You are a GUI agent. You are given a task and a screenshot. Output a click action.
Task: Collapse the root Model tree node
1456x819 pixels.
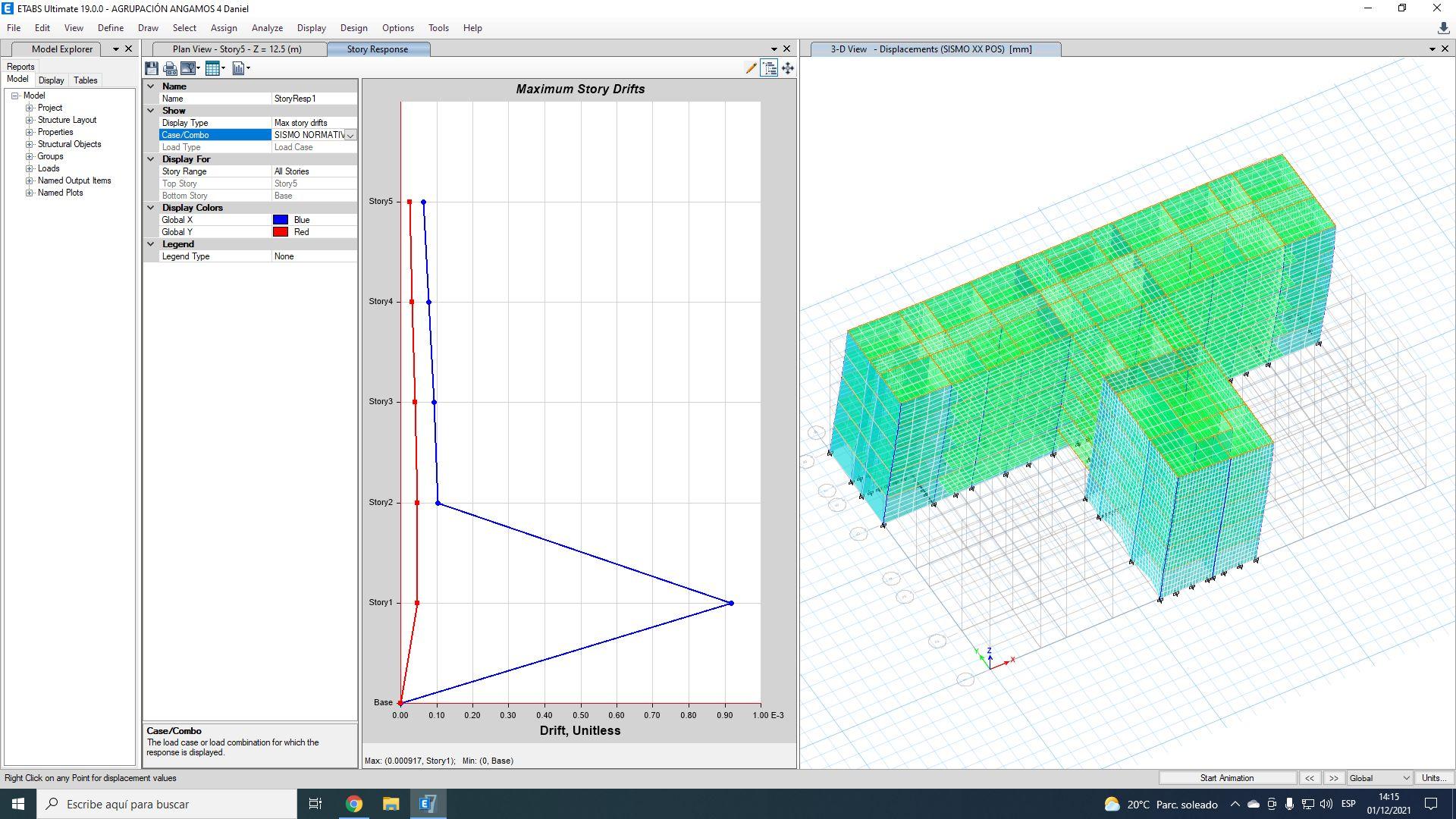tap(15, 96)
